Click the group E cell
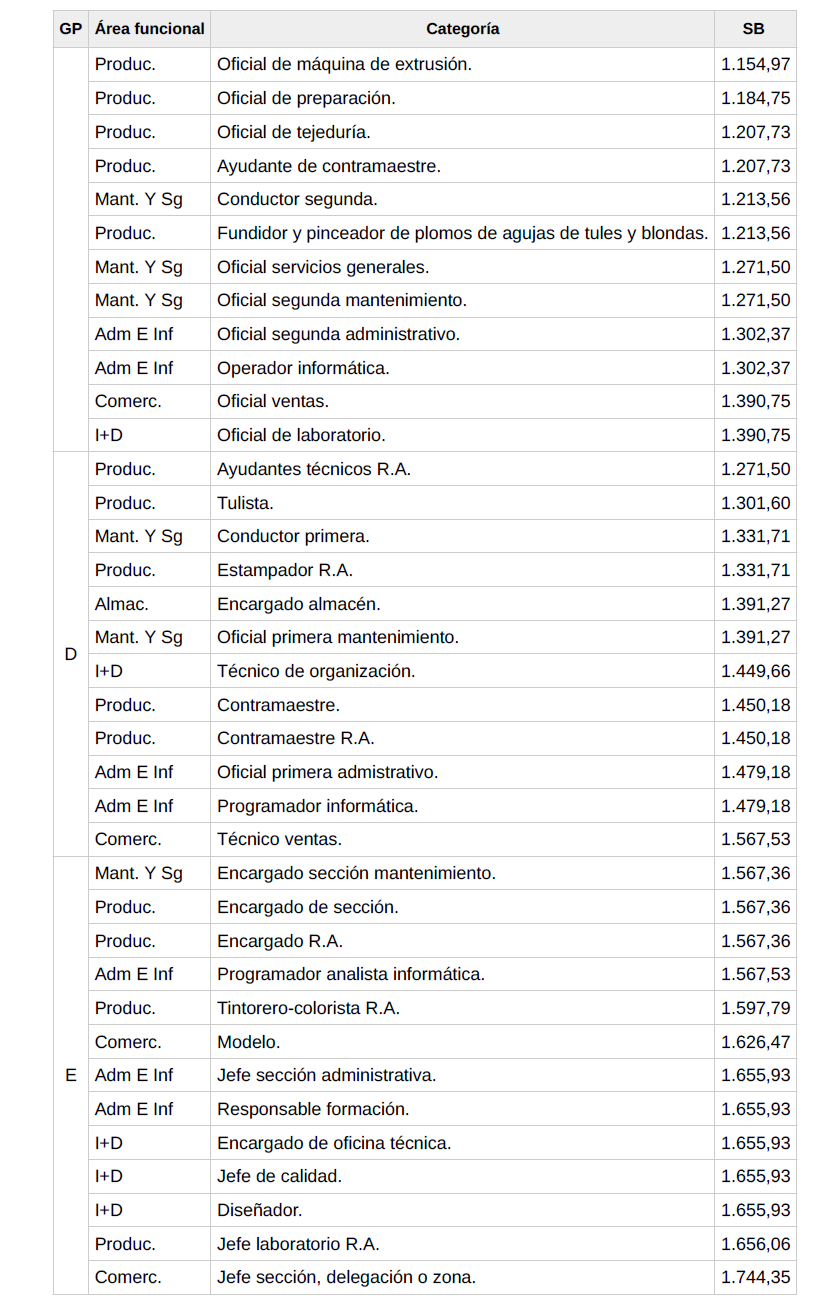 click(70, 1076)
